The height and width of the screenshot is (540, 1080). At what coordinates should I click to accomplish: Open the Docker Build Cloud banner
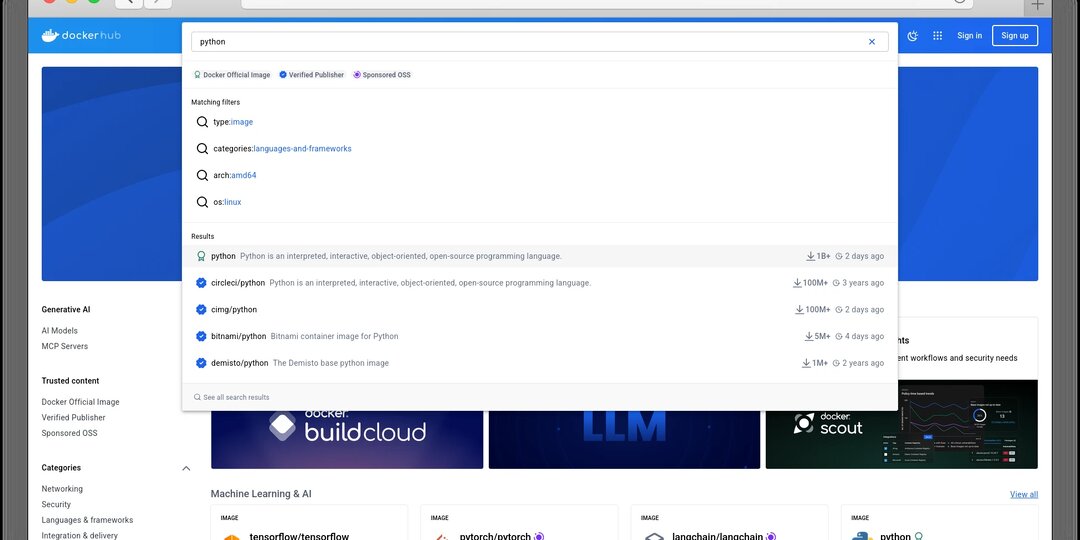347,440
